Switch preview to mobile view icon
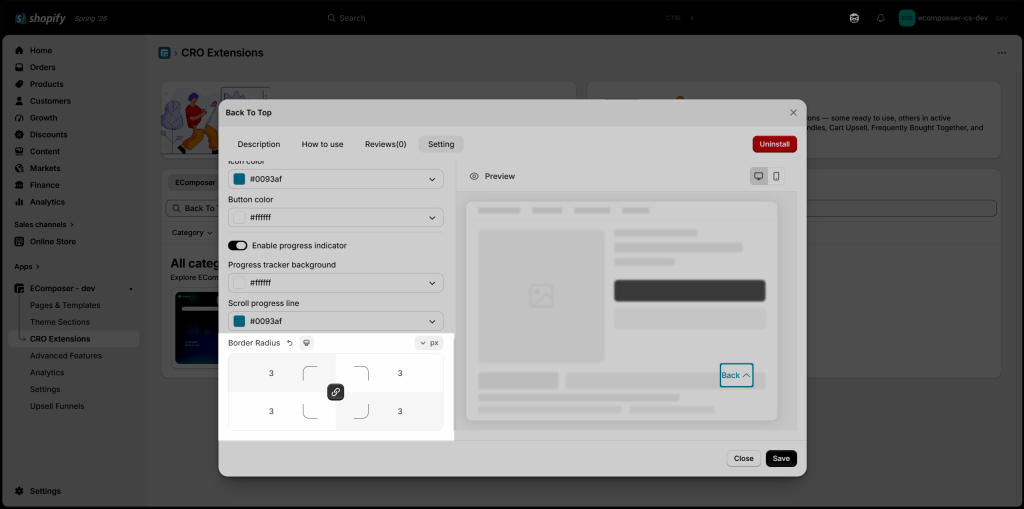Screen dimensions: 1024x509 (x=776, y=176)
